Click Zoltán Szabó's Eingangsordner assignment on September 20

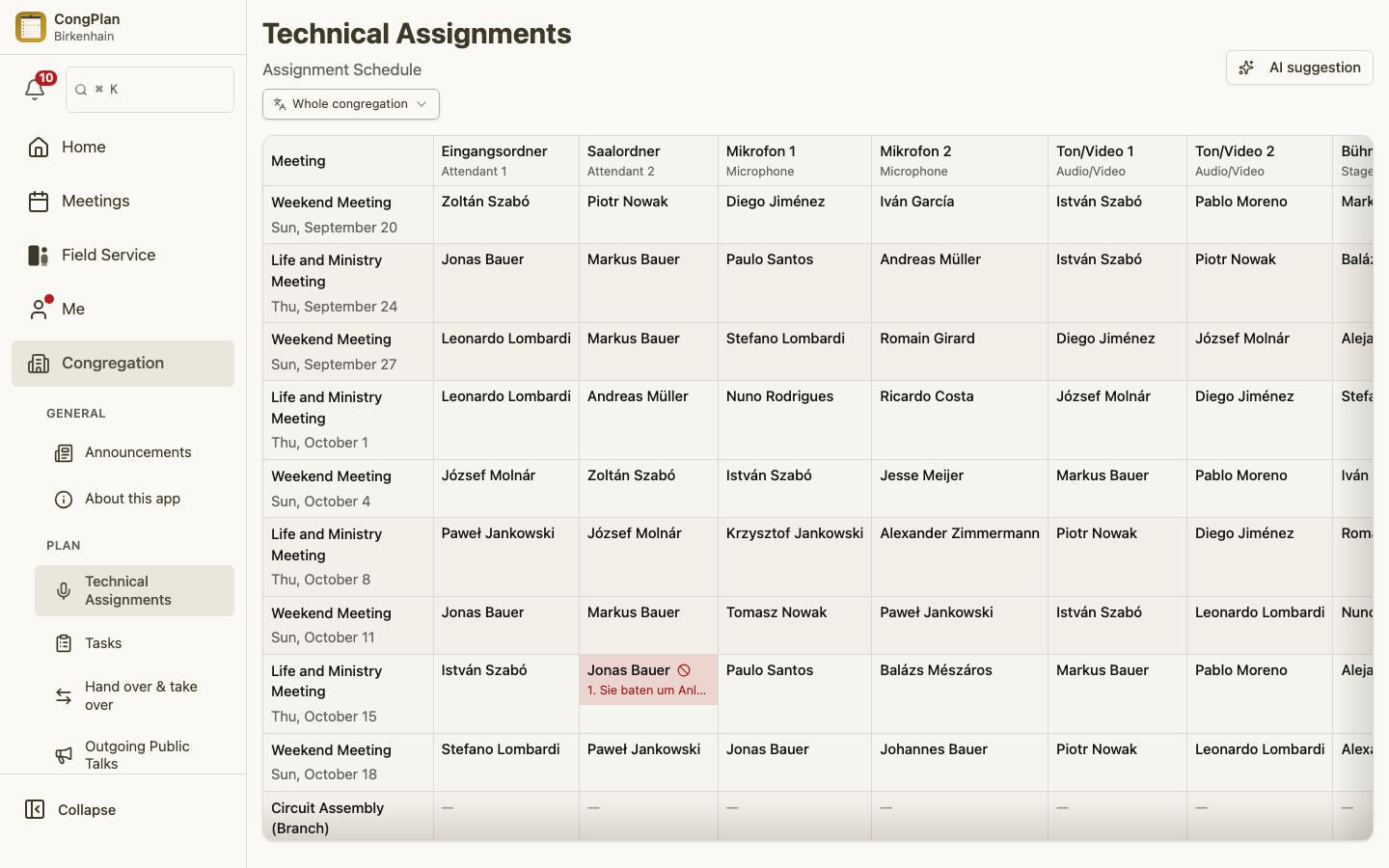click(x=485, y=202)
